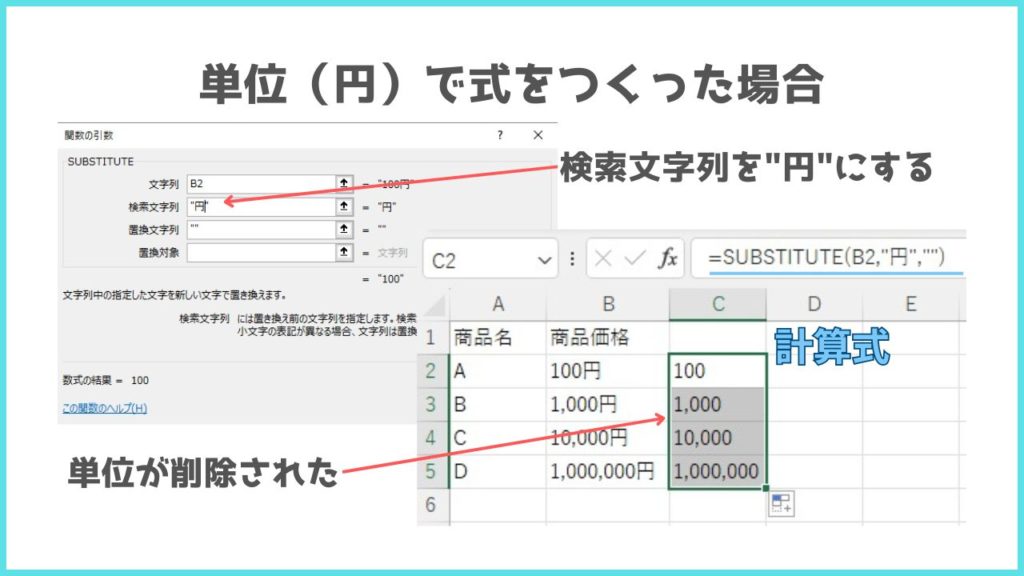
Task: Open the Auto Fill Options icon
Action: 781,504
